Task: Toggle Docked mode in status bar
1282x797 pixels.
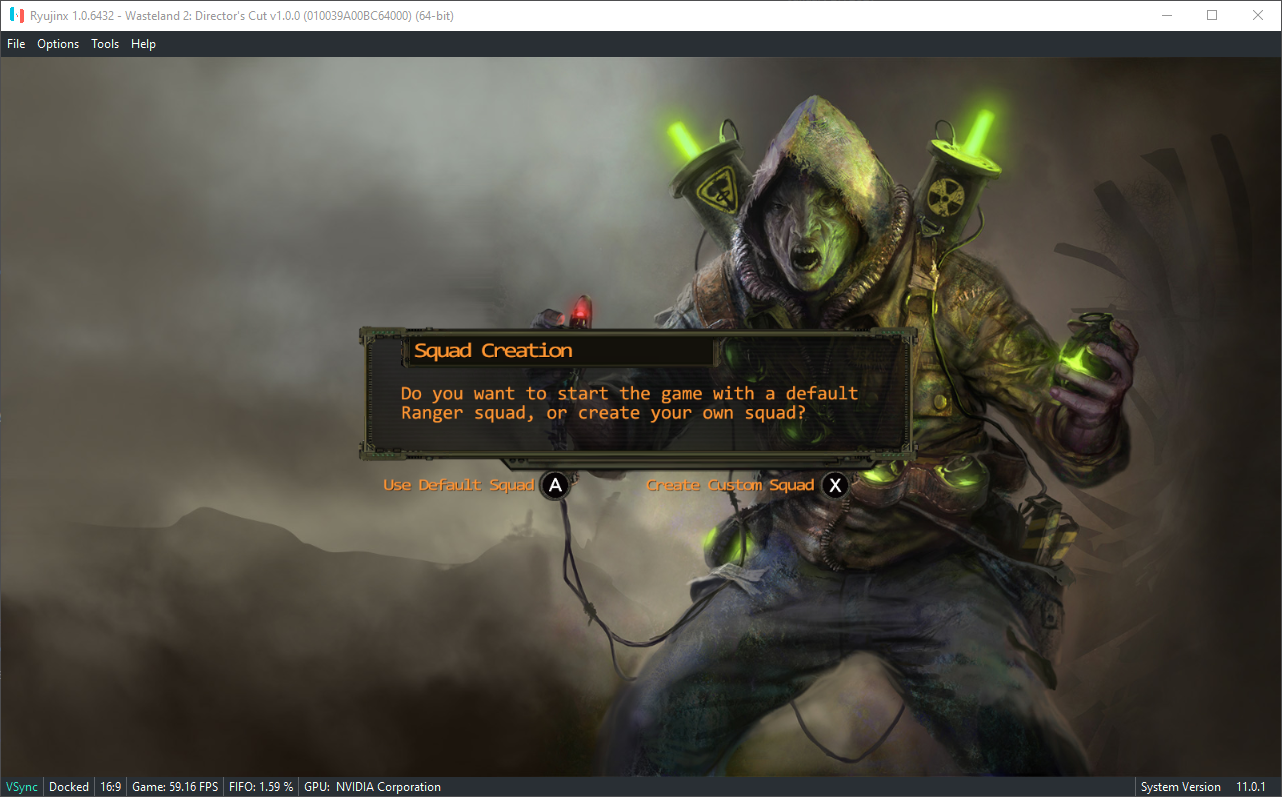Action: 69,787
